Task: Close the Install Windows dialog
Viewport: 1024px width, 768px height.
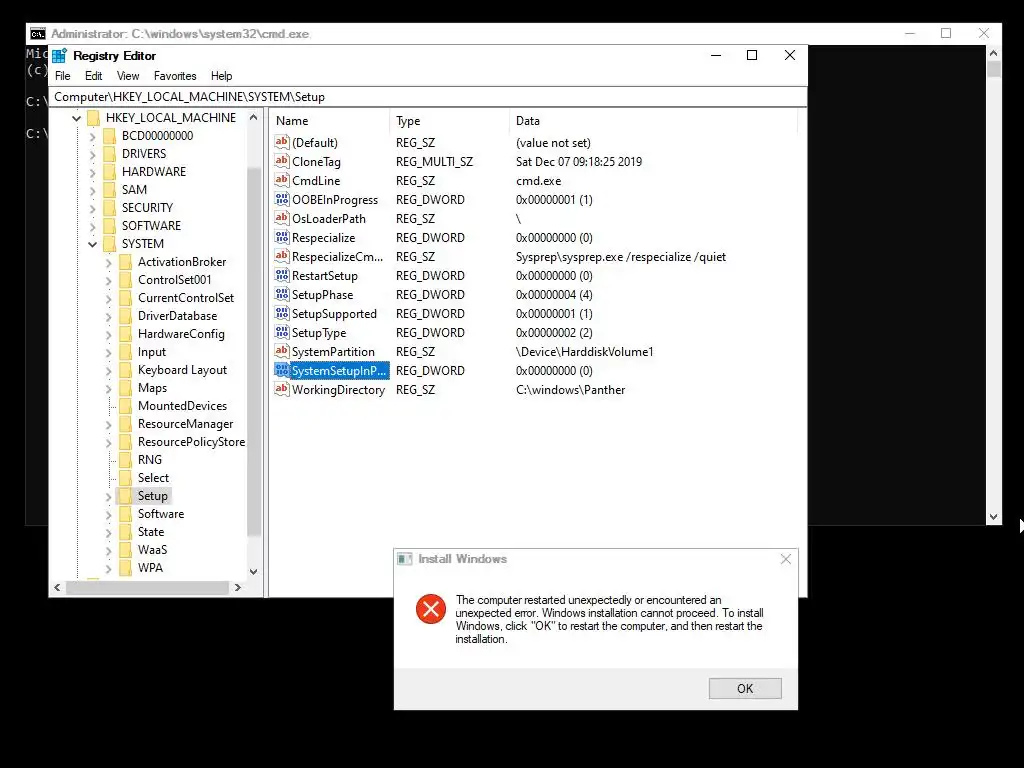Action: 786,559
